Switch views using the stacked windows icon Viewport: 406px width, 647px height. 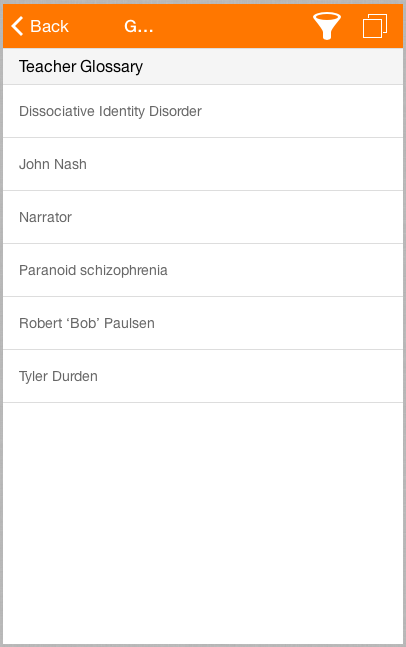375,26
